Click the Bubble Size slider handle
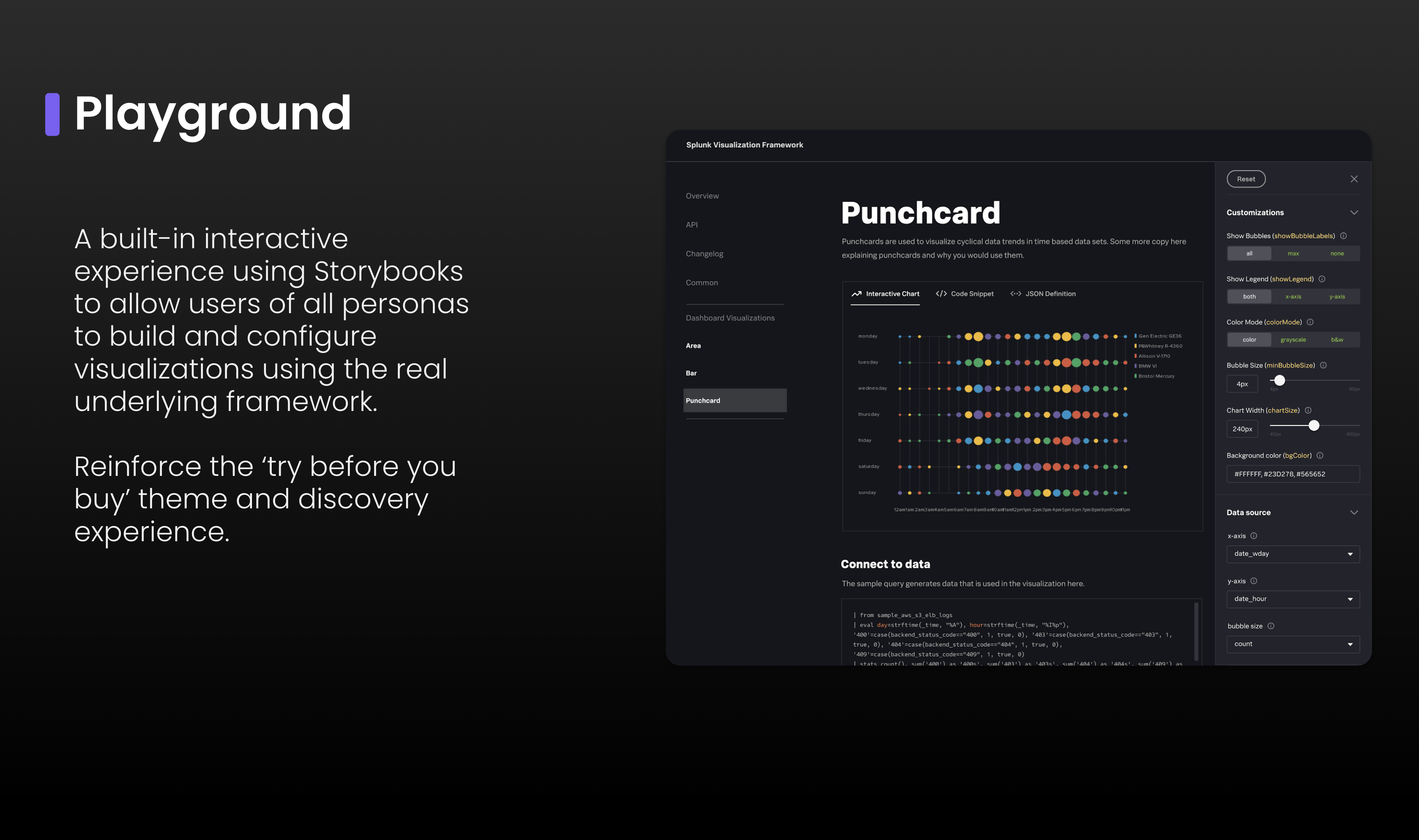Screen dimensions: 1419x840 point(1279,381)
